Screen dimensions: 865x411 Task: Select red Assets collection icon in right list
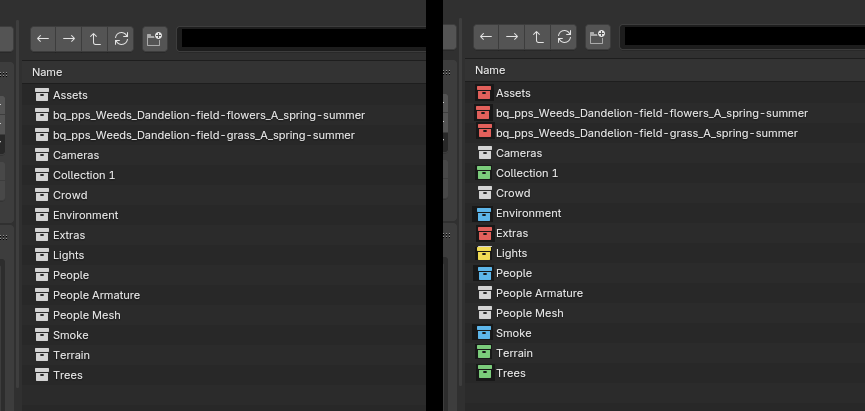(x=484, y=93)
